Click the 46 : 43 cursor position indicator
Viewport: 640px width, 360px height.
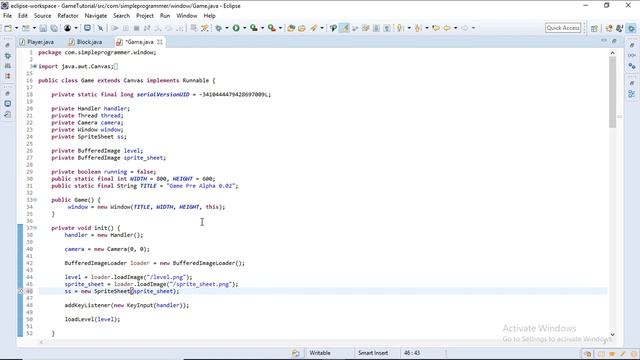click(x=412, y=353)
